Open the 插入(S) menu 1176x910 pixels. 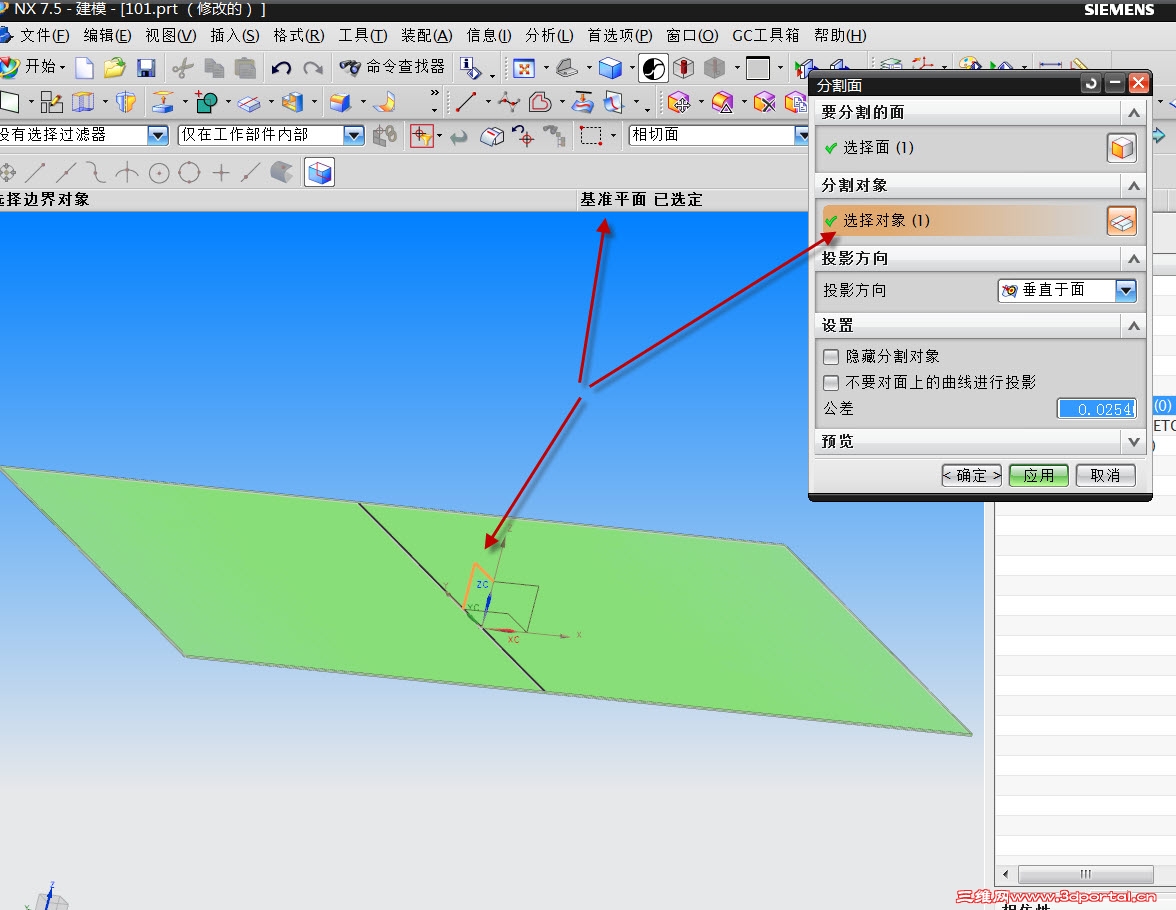(235, 35)
